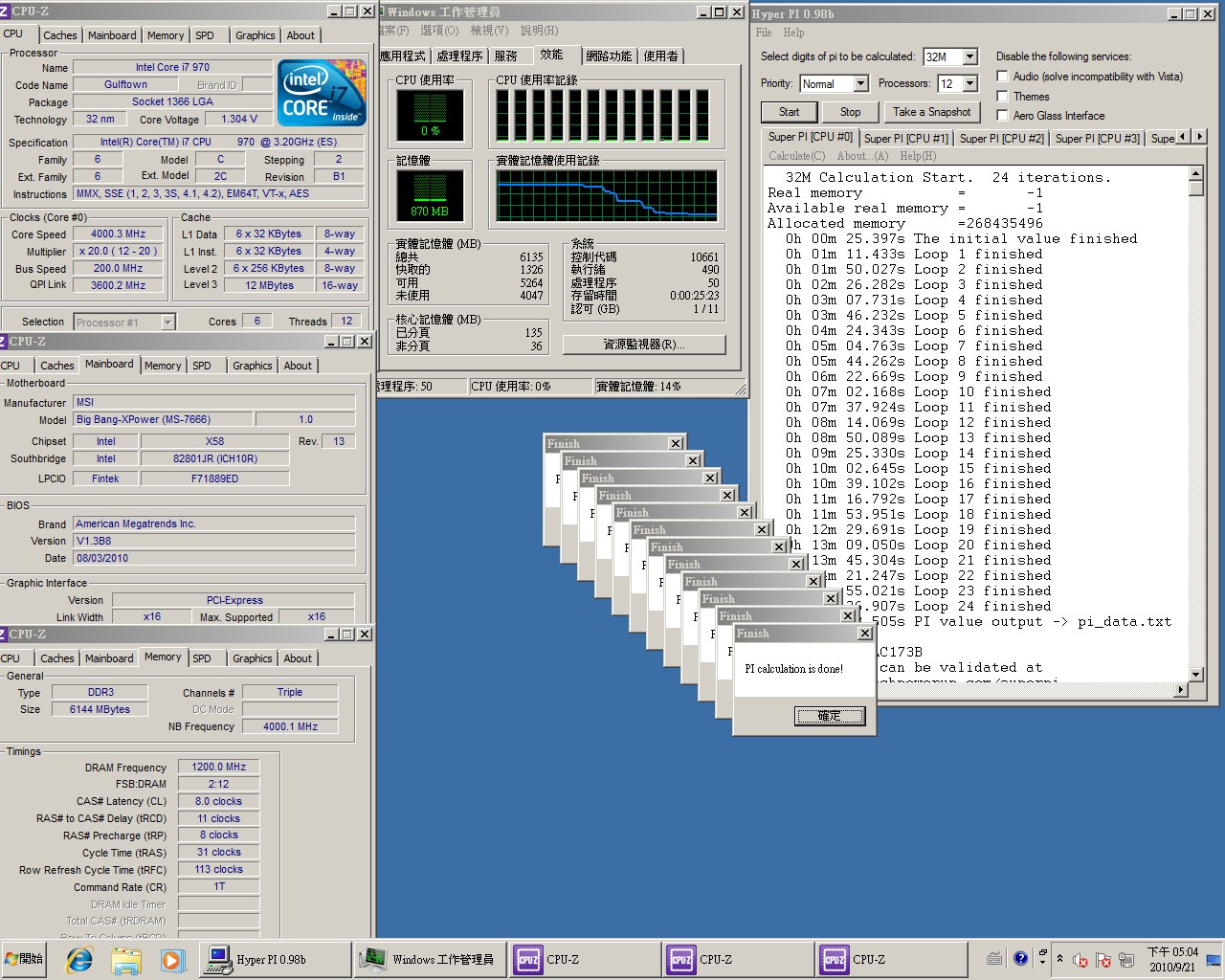The width and height of the screenshot is (1225, 980).
Task: Select the second CPU-Z taskbar button
Action: [736, 959]
